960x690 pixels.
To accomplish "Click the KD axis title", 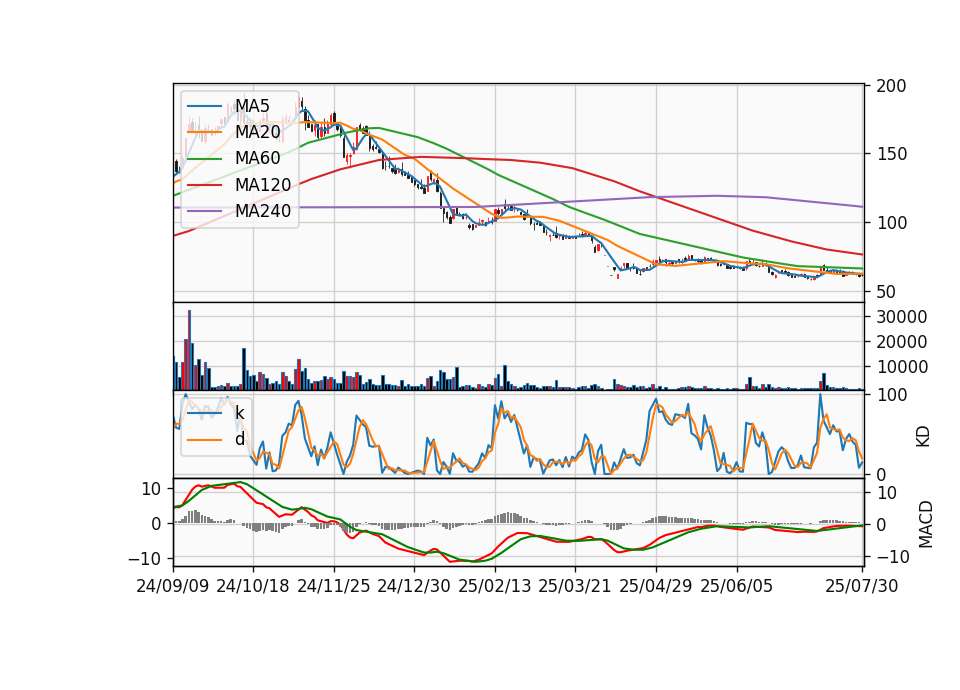I will coord(923,437).
